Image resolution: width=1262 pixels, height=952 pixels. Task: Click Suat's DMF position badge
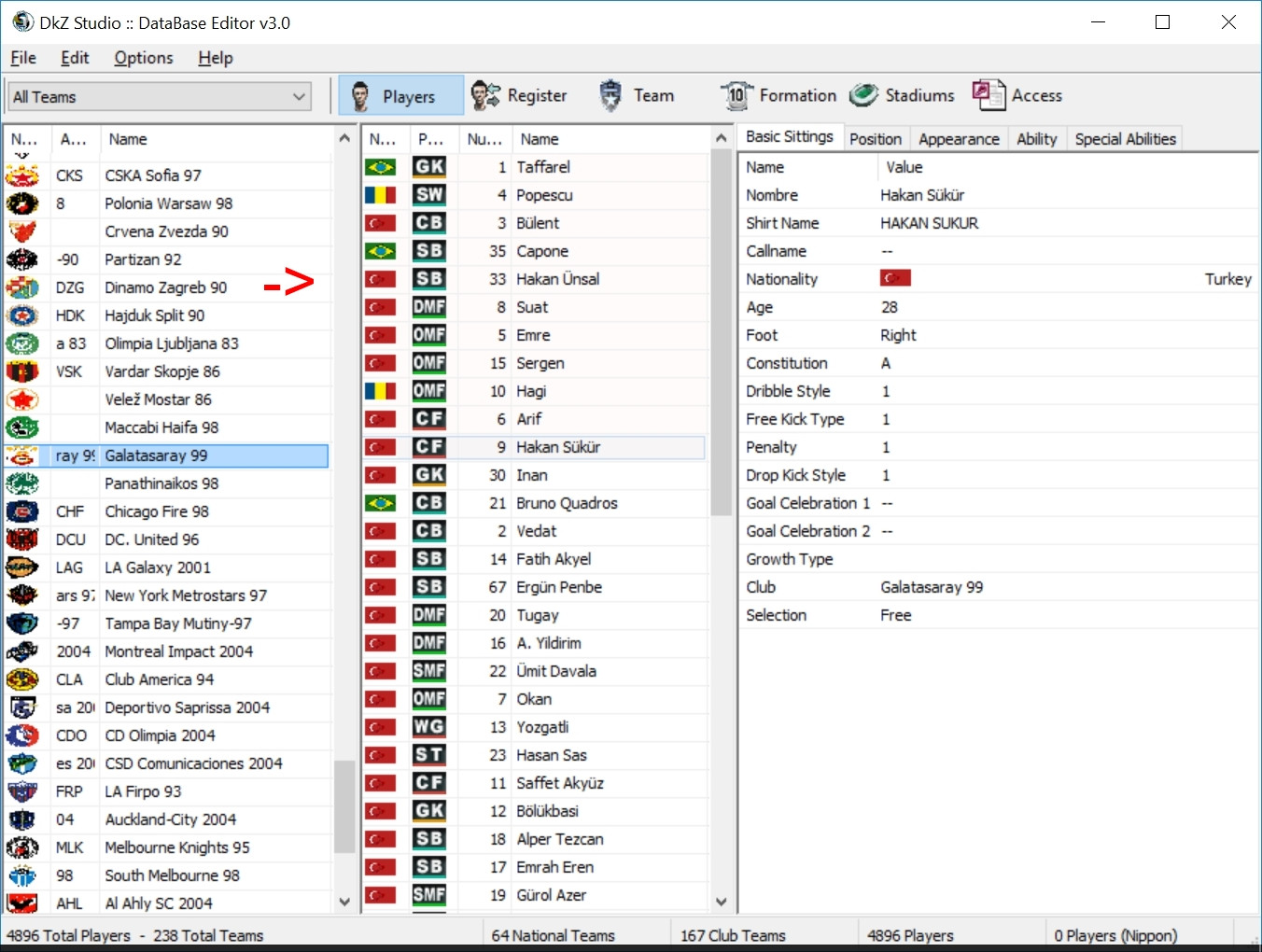(x=429, y=307)
